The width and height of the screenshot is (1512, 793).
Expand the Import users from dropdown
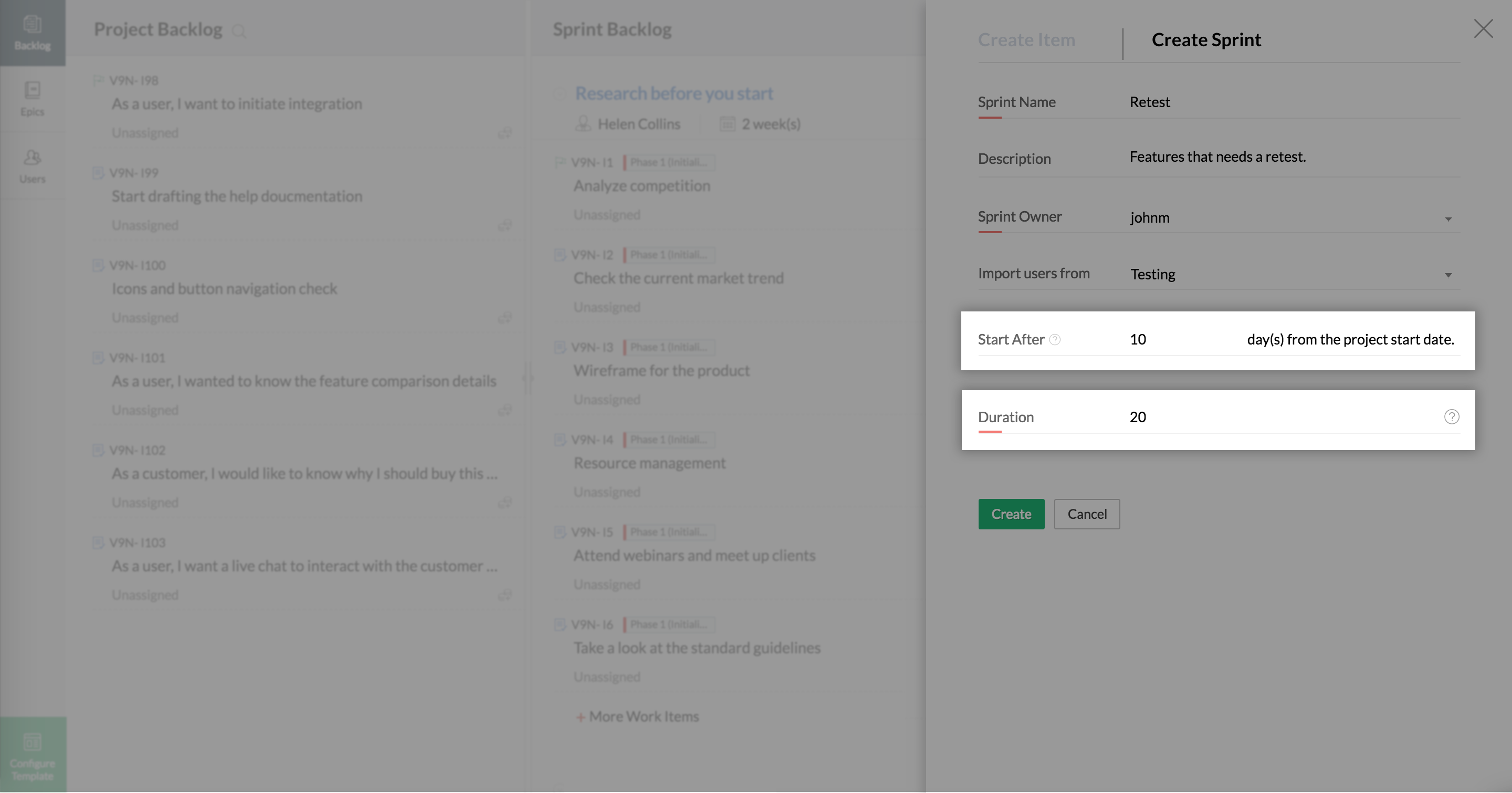click(x=1448, y=275)
